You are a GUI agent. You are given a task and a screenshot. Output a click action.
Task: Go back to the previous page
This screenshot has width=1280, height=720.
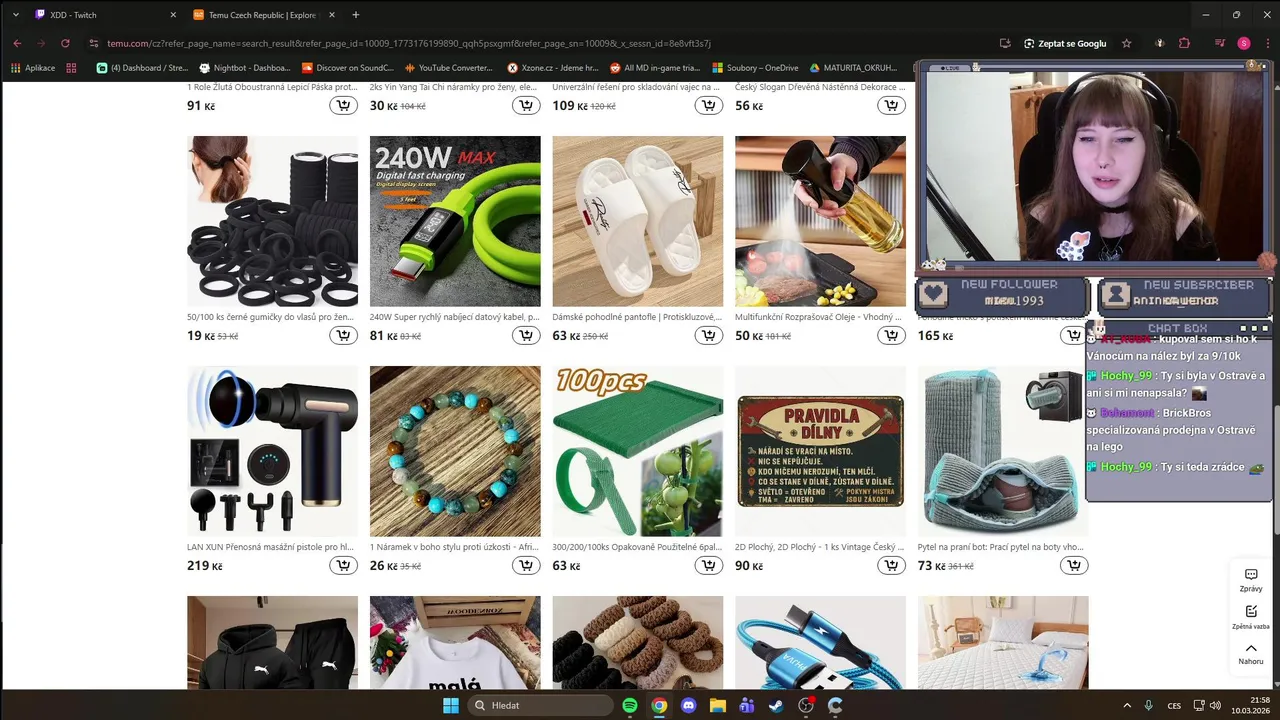(17, 43)
